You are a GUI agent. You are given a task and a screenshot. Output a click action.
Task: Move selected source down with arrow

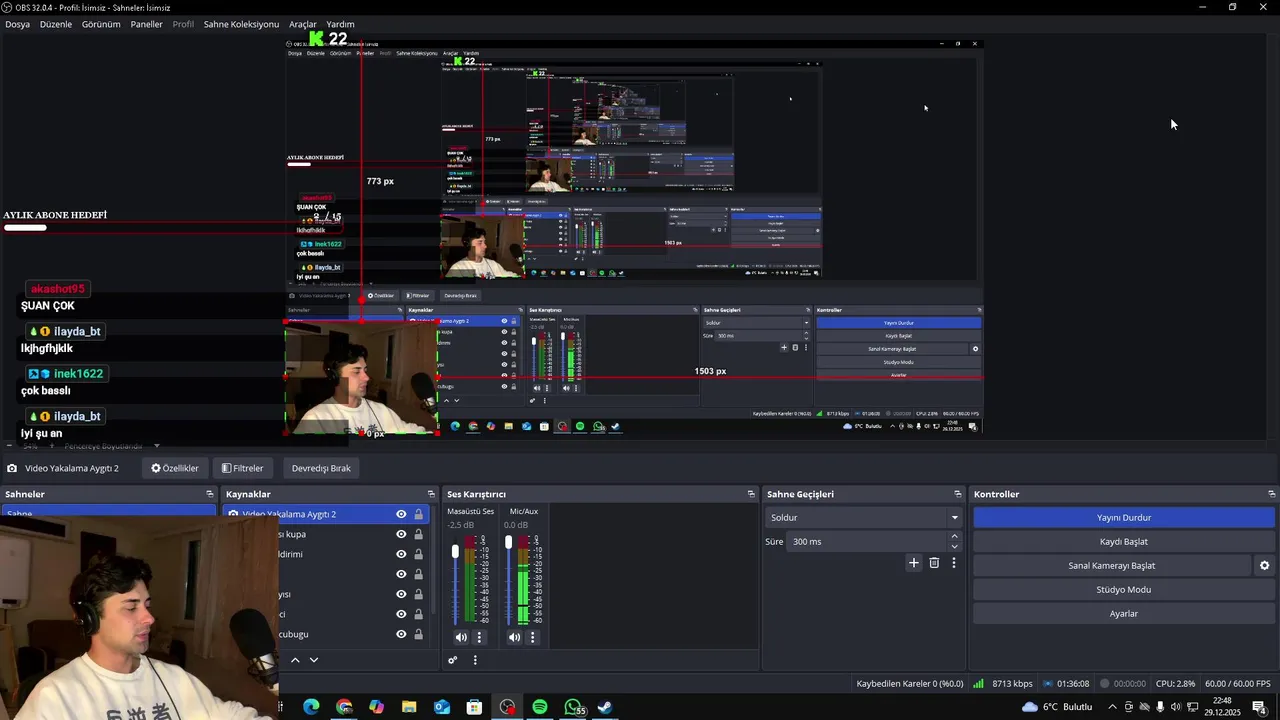tap(314, 660)
